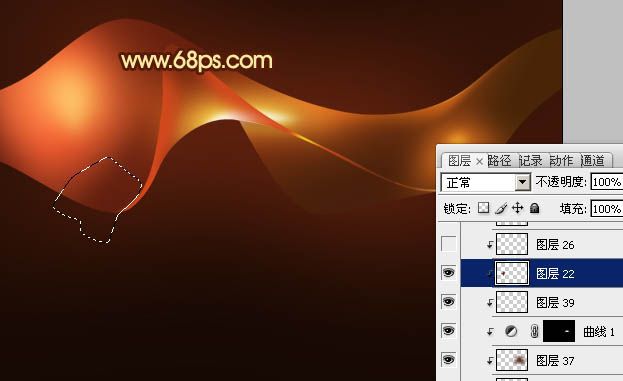This screenshot has height=381, width=623.
Task: Show the hidden 图层 26 layer
Action: (x=449, y=244)
